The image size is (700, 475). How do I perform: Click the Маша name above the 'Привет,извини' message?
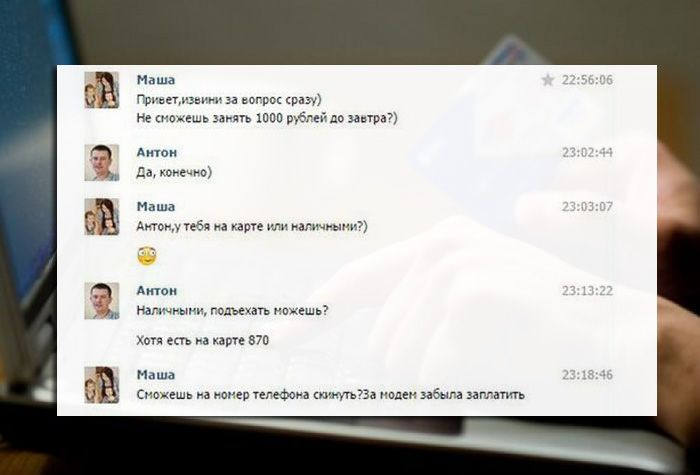point(155,80)
